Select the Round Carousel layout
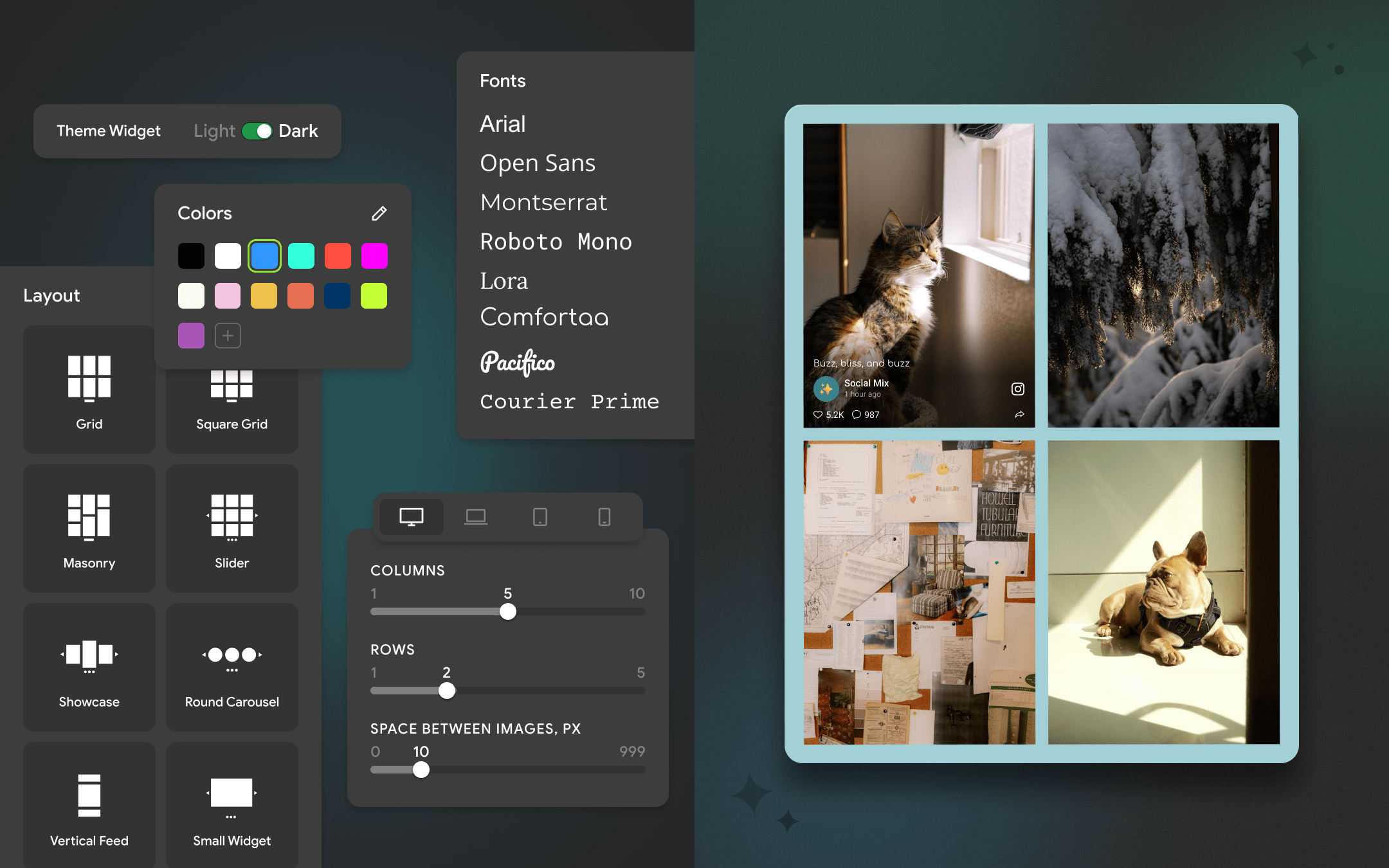This screenshot has width=1389, height=868. (x=232, y=667)
